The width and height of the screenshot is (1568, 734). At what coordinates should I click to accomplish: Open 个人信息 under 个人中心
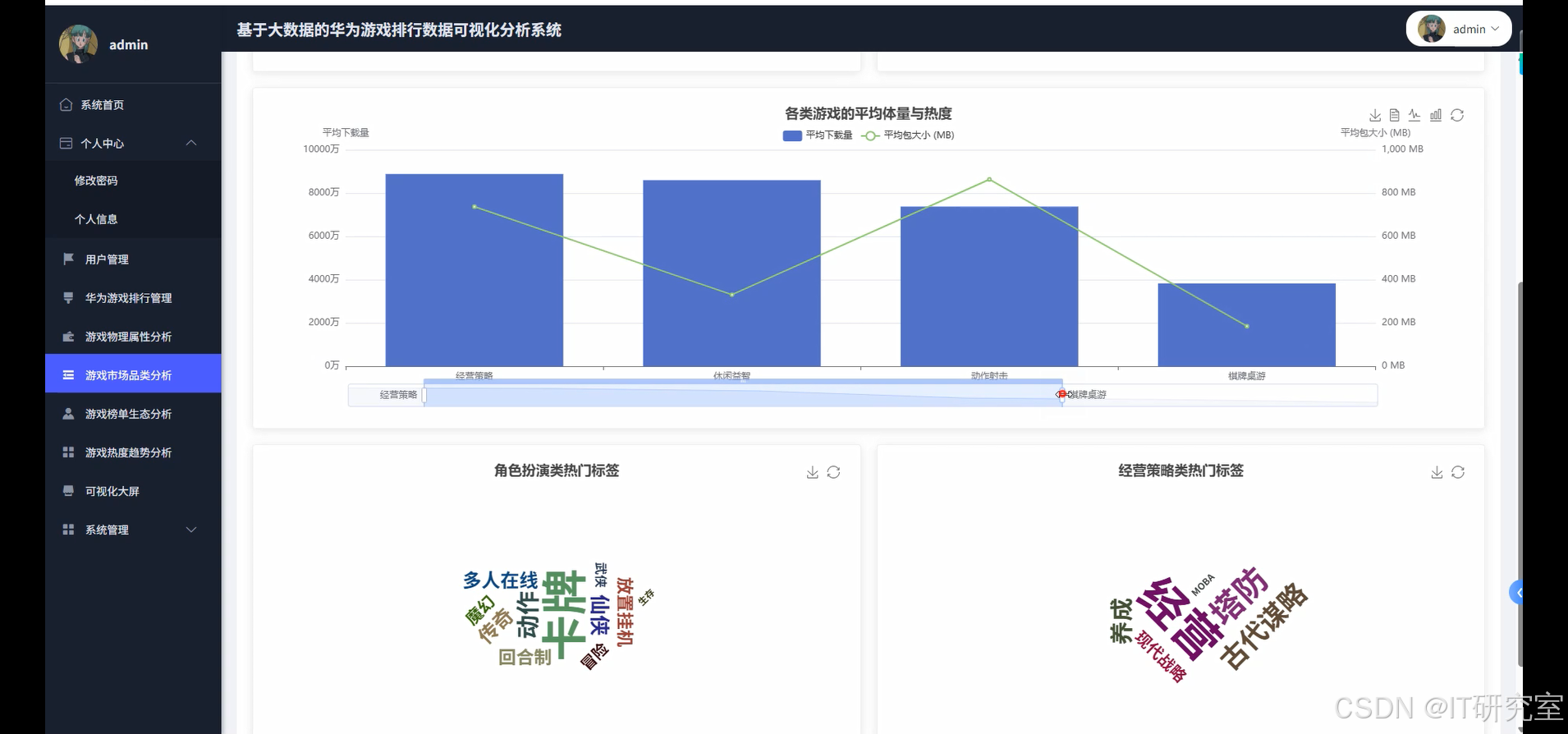(x=133, y=219)
